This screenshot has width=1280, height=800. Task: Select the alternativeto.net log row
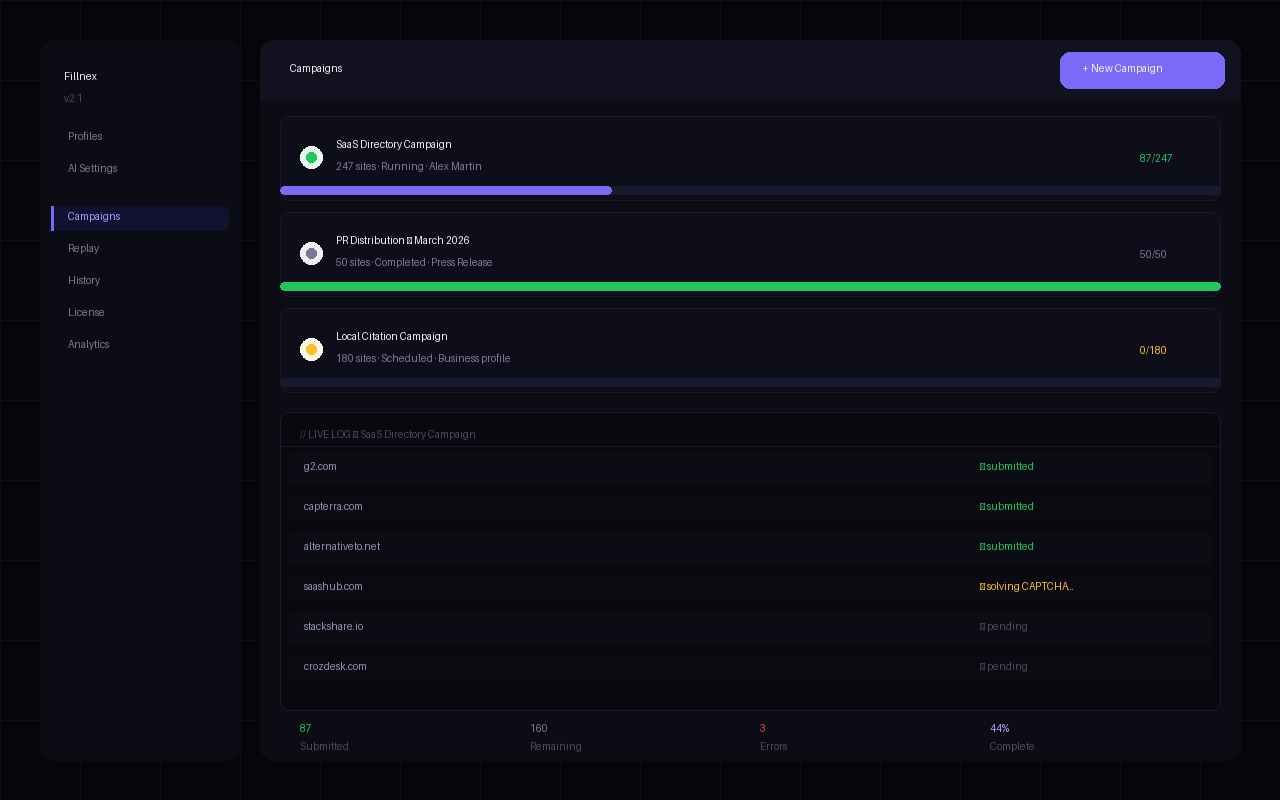click(x=640, y=547)
